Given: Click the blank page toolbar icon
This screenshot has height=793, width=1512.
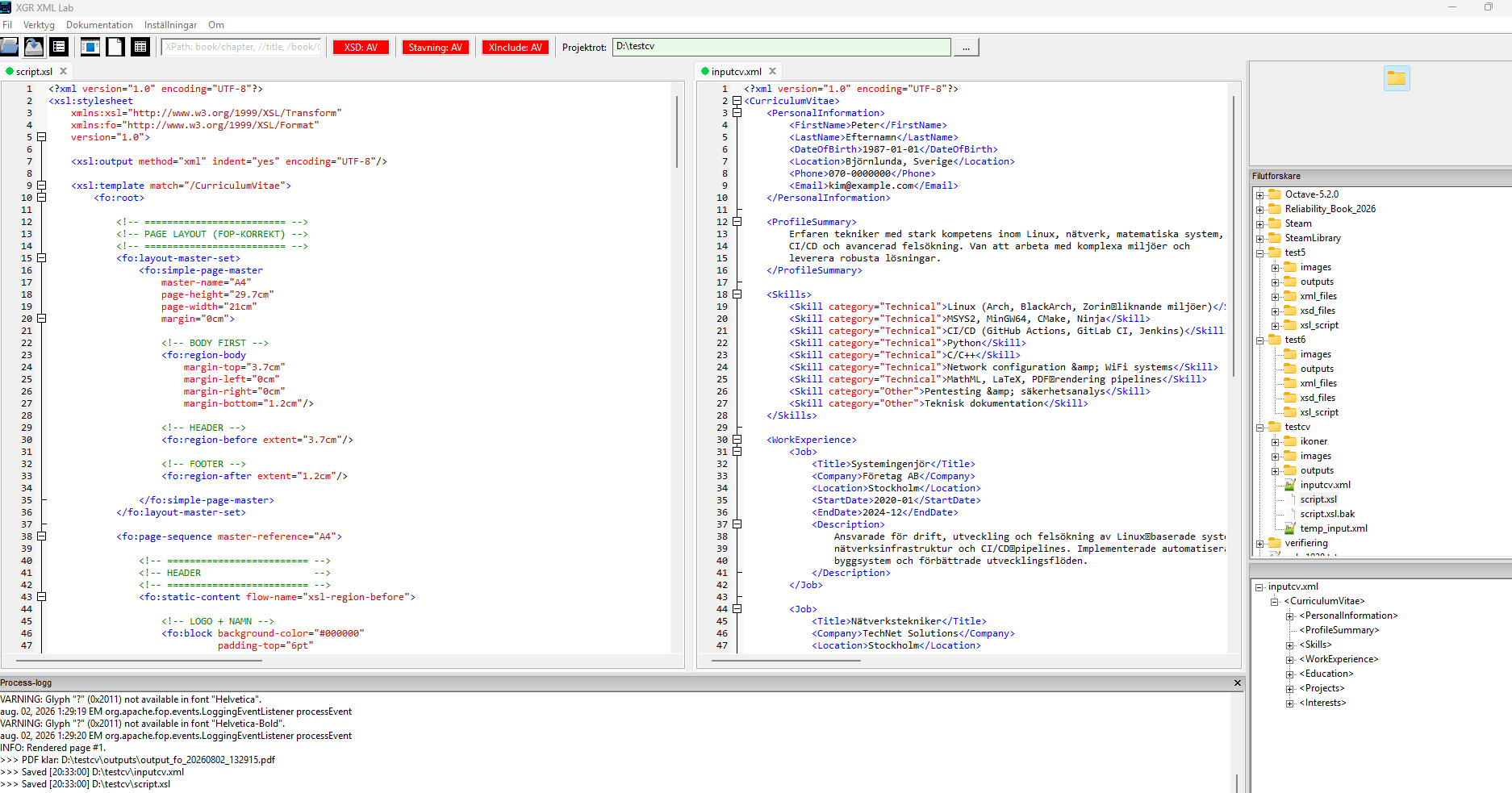Looking at the screenshot, I should 115,47.
